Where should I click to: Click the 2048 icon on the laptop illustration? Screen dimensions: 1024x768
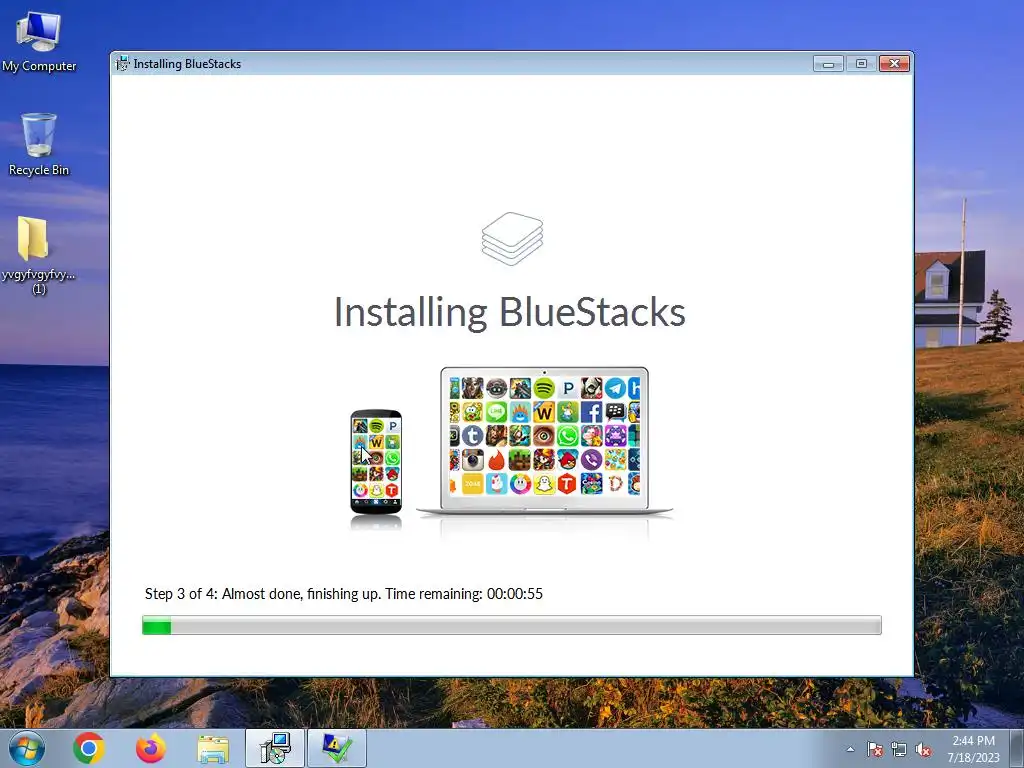473,483
